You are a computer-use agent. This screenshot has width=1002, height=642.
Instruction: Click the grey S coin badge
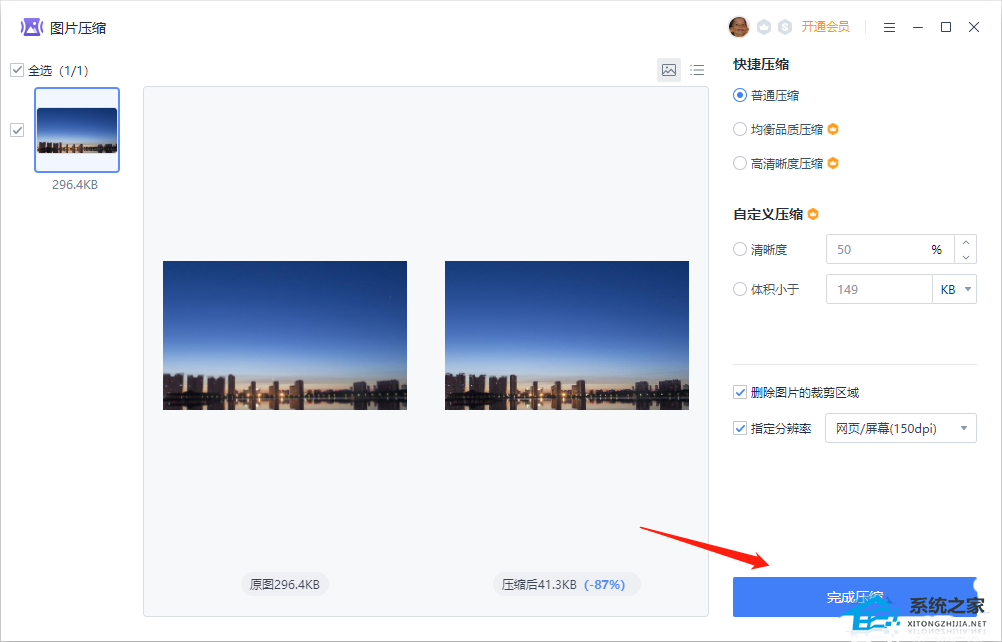coord(785,27)
